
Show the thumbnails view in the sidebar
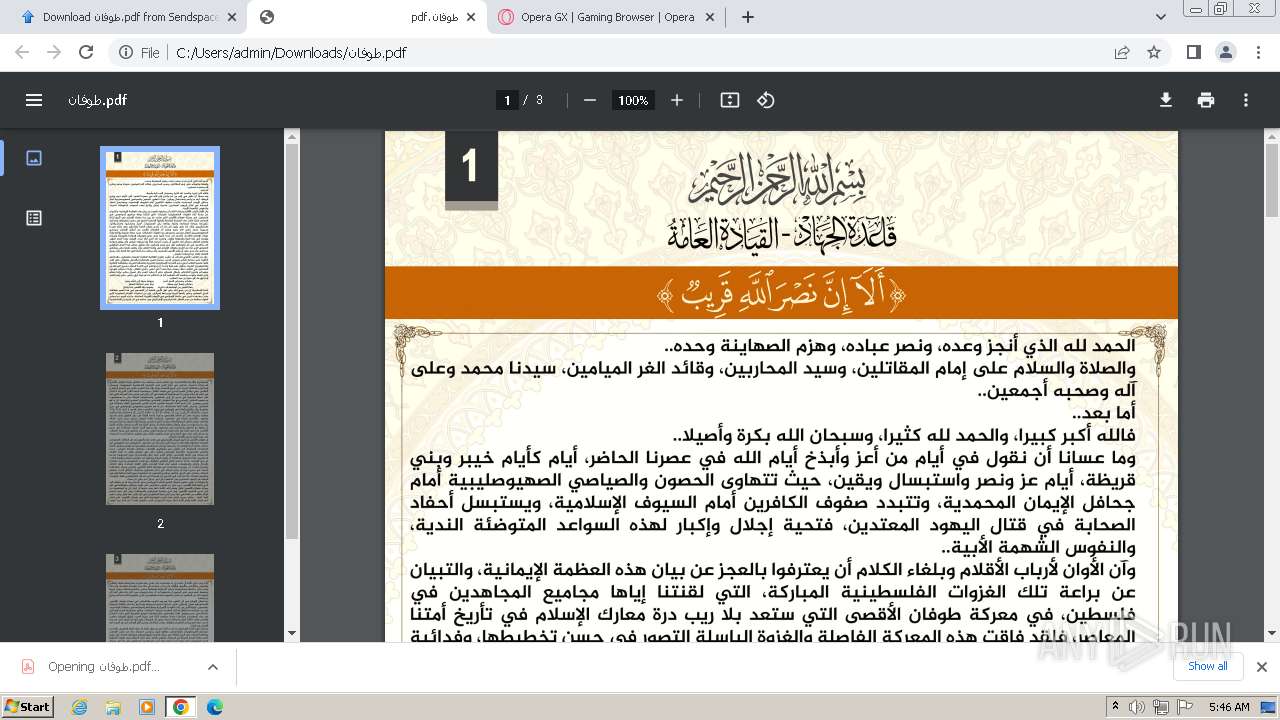pyautogui.click(x=34, y=158)
